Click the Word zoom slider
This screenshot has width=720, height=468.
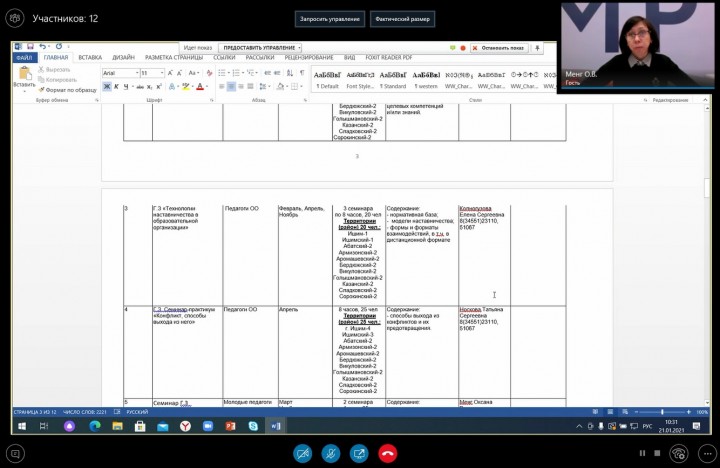point(662,411)
